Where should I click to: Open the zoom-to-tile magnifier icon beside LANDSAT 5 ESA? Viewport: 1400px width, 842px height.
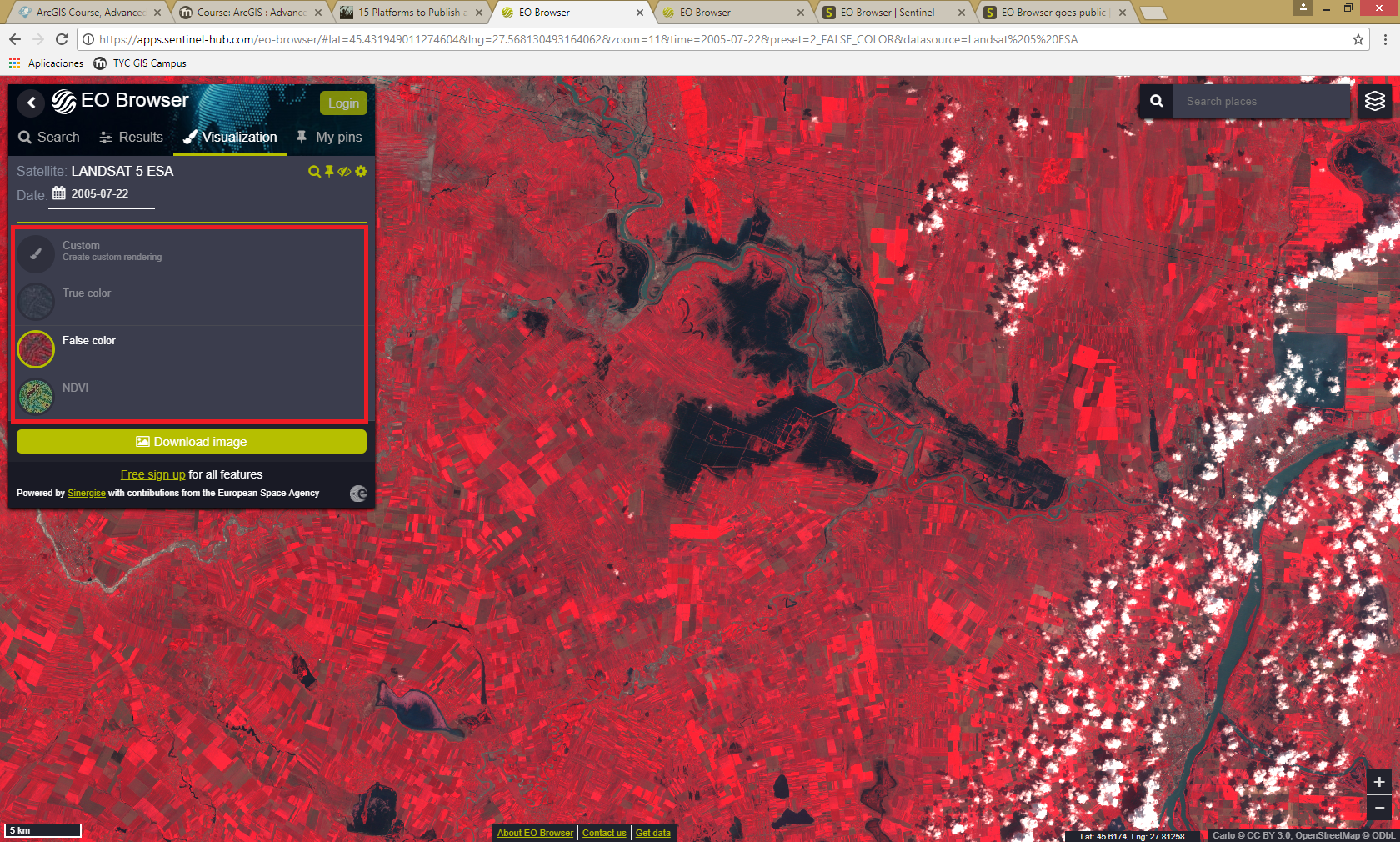[x=314, y=172]
